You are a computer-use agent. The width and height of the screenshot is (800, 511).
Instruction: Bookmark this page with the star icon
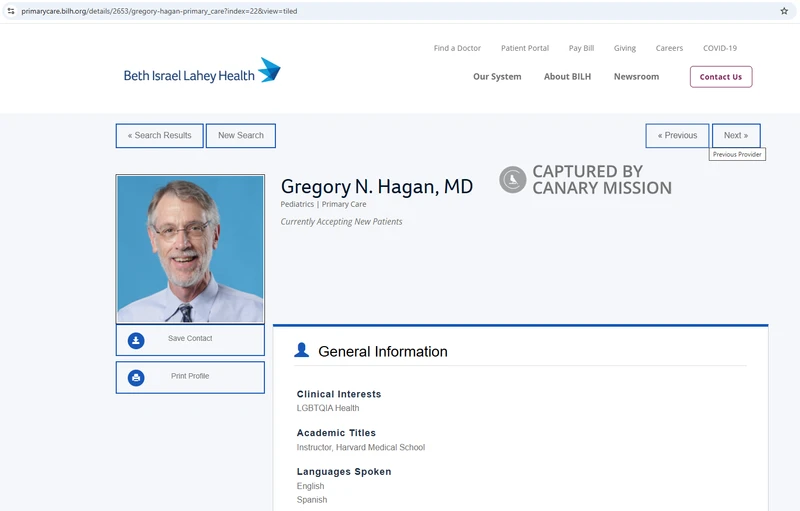click(784, 11)
